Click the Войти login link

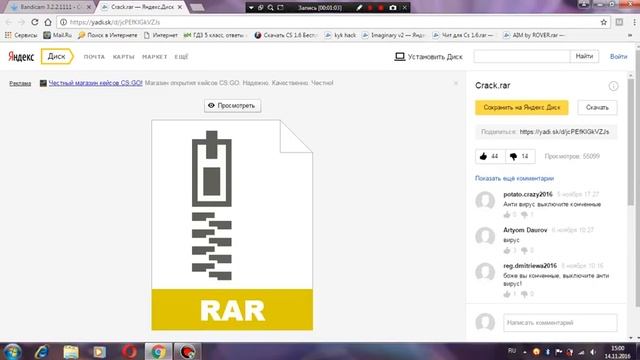(x=618, y=57)
